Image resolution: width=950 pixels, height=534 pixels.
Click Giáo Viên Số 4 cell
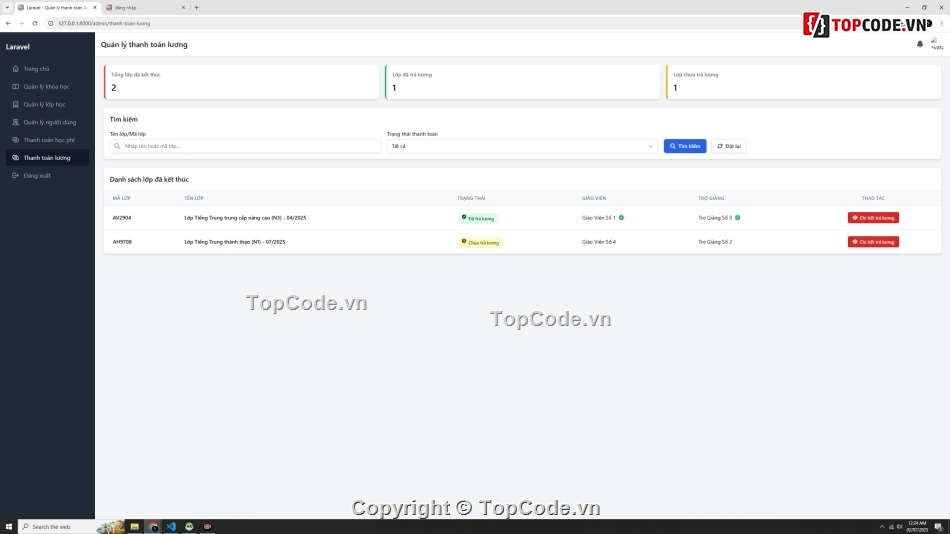(x=599, y=242)
